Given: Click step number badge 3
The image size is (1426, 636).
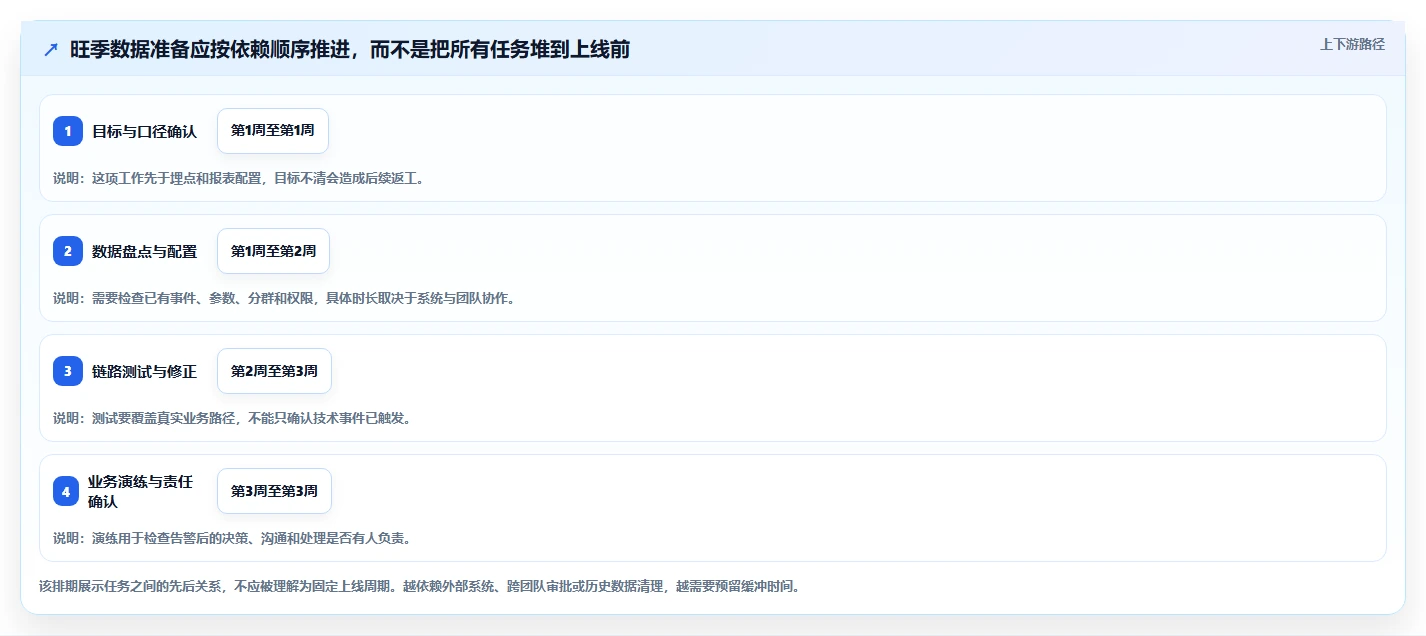Looking at the screenshot, I should click(x=68, y=371).
